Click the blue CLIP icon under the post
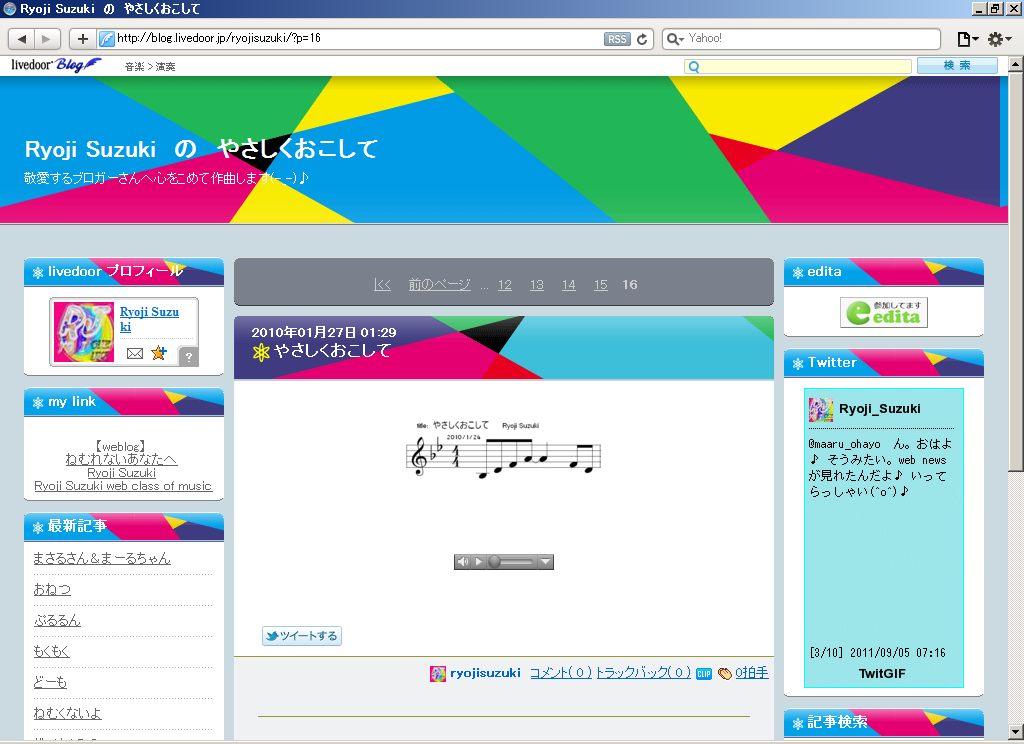The image size is (1024, 744). tap(704, 674)
